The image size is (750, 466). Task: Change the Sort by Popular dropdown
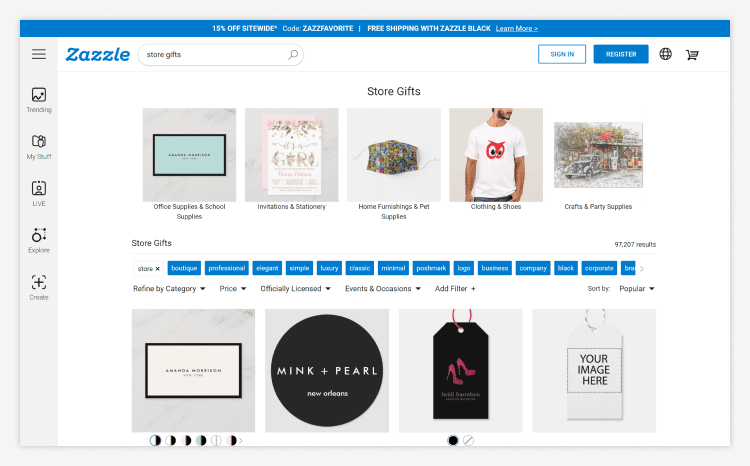[637, 288]
